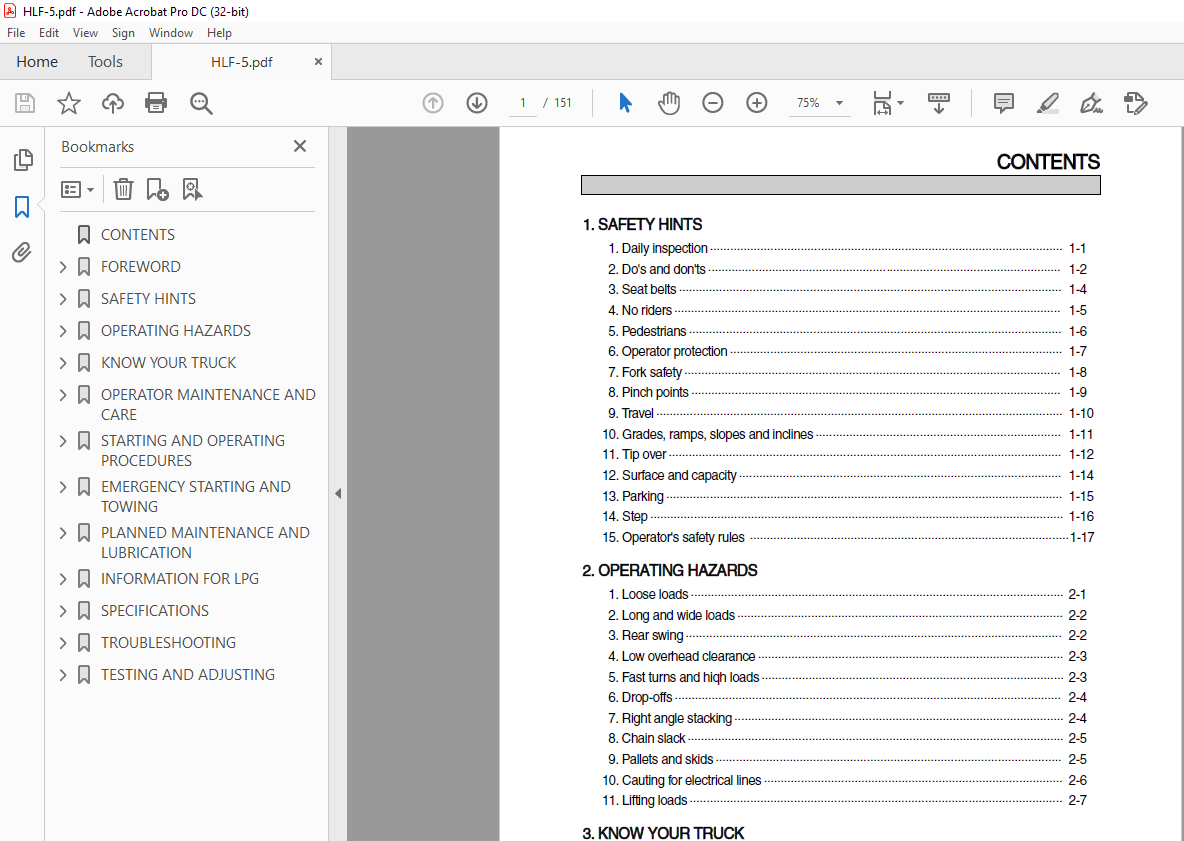
Task: Click the fit page scrolling icon
Action: [x=882, y=103]
